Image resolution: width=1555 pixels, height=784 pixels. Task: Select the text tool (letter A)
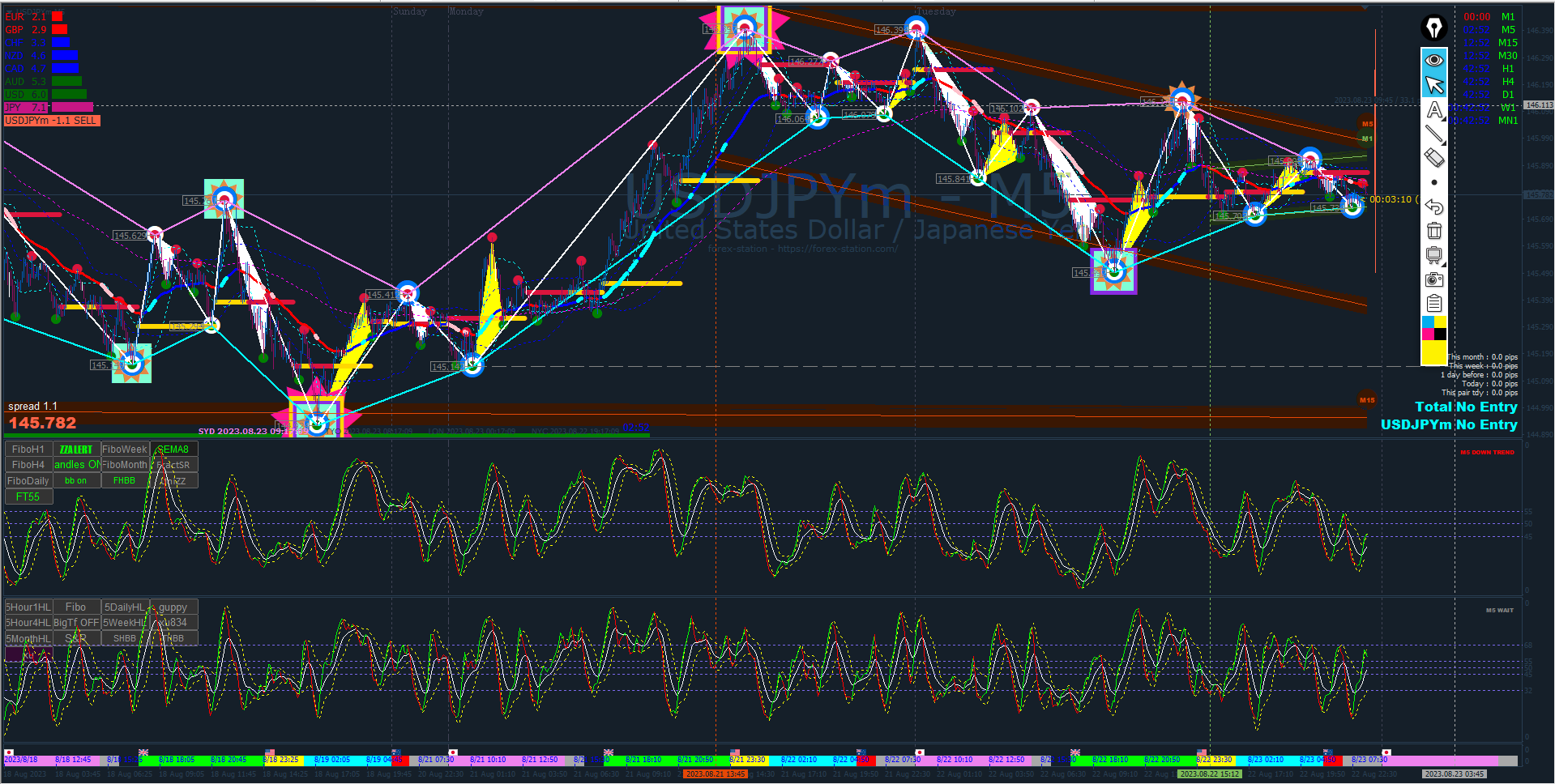coord(1433,110)
